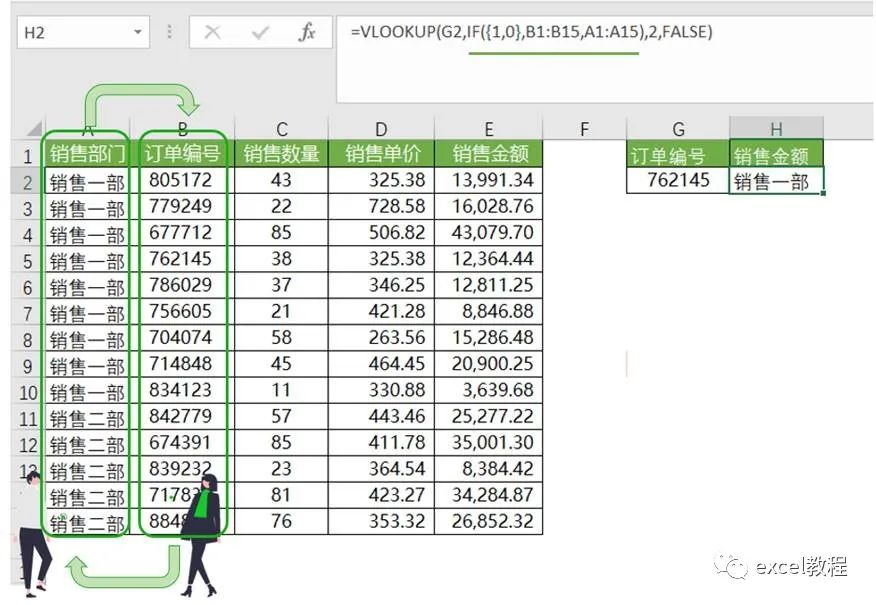The height and width of the screenshot is (605, 876).
Task: Click into the VLOOKUP formula bar text
Action: click(x=531, y=31)
